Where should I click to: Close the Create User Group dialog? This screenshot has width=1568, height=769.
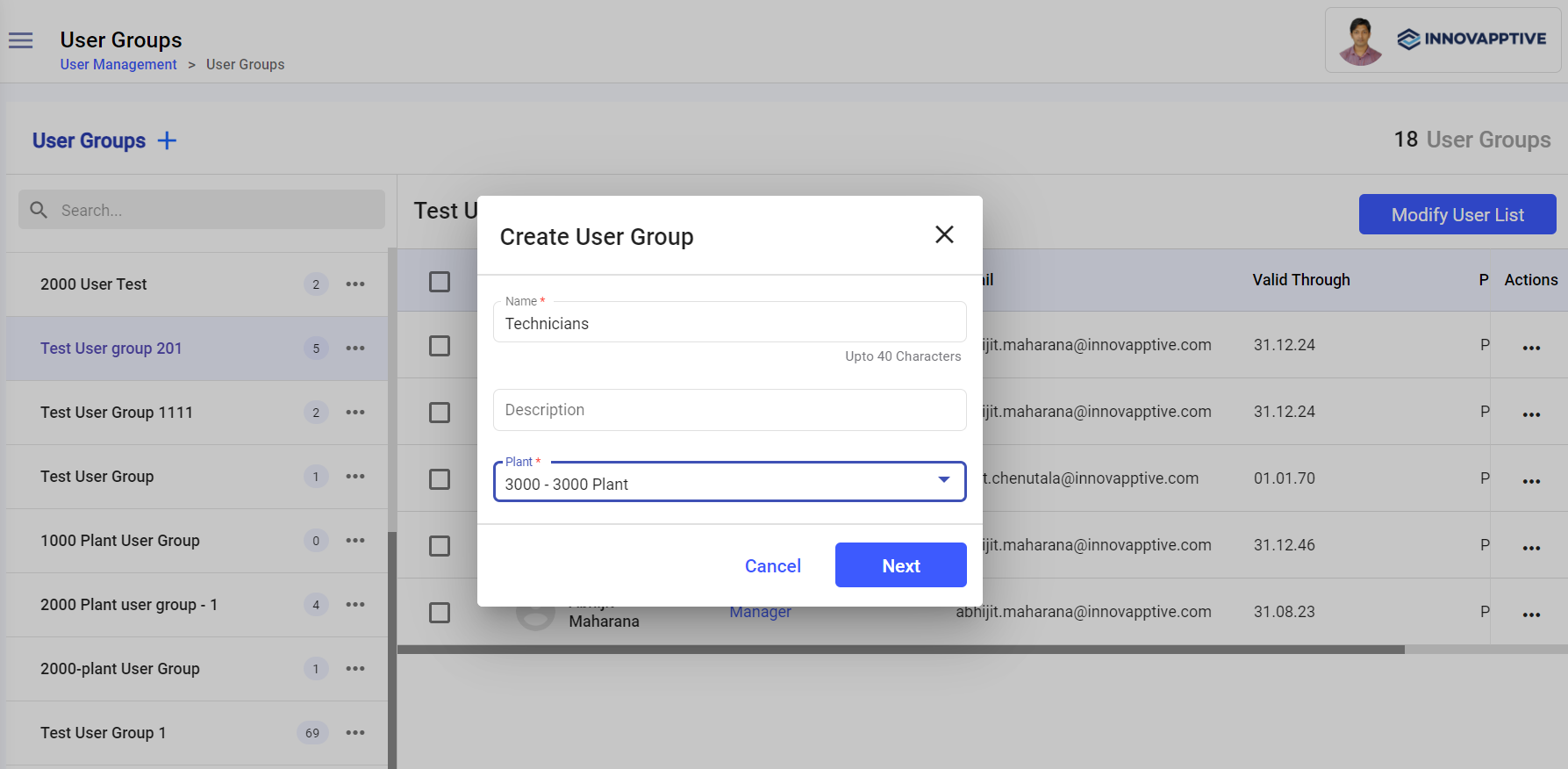point(944,234)
